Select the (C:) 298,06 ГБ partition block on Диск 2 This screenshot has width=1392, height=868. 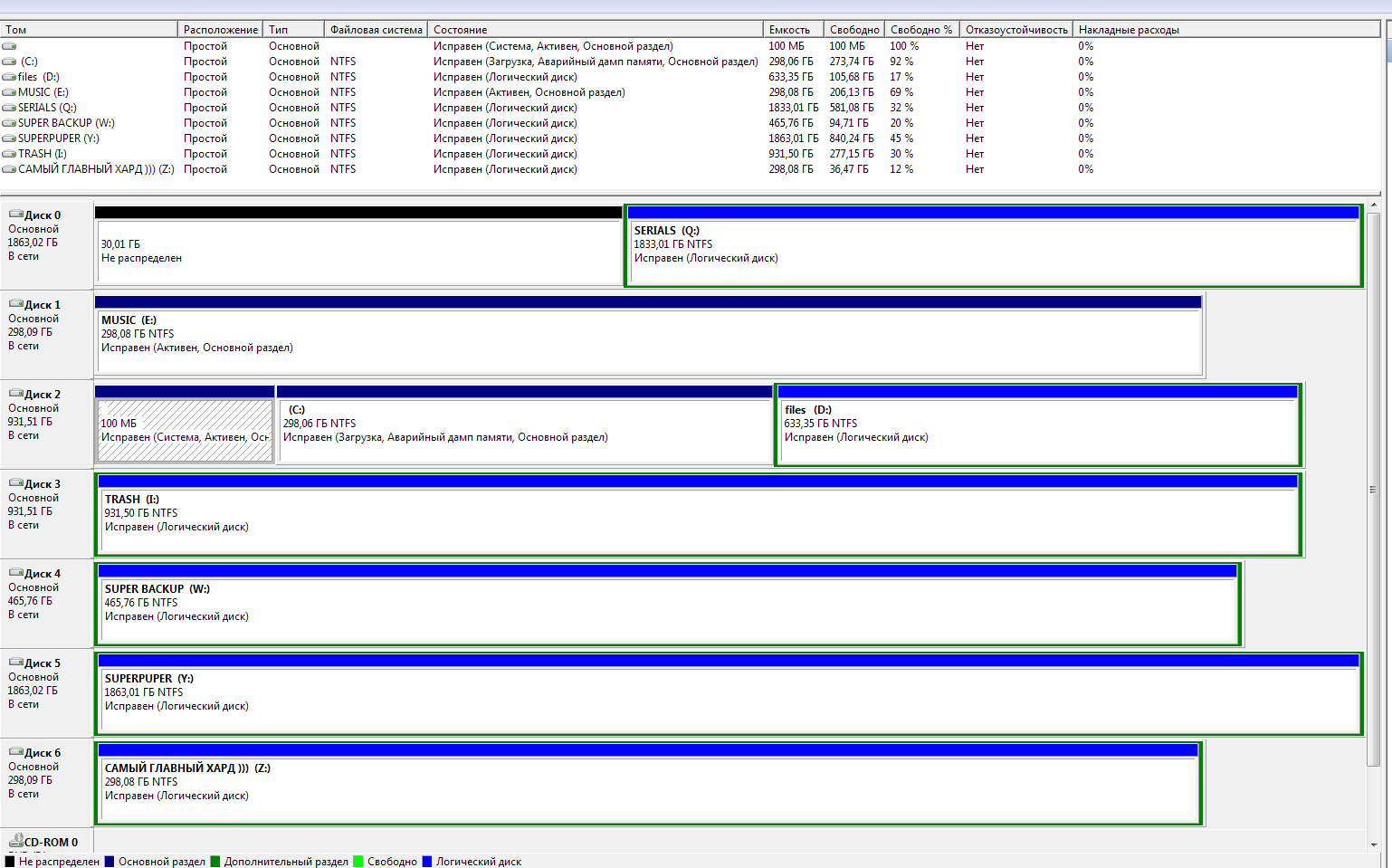525,424
